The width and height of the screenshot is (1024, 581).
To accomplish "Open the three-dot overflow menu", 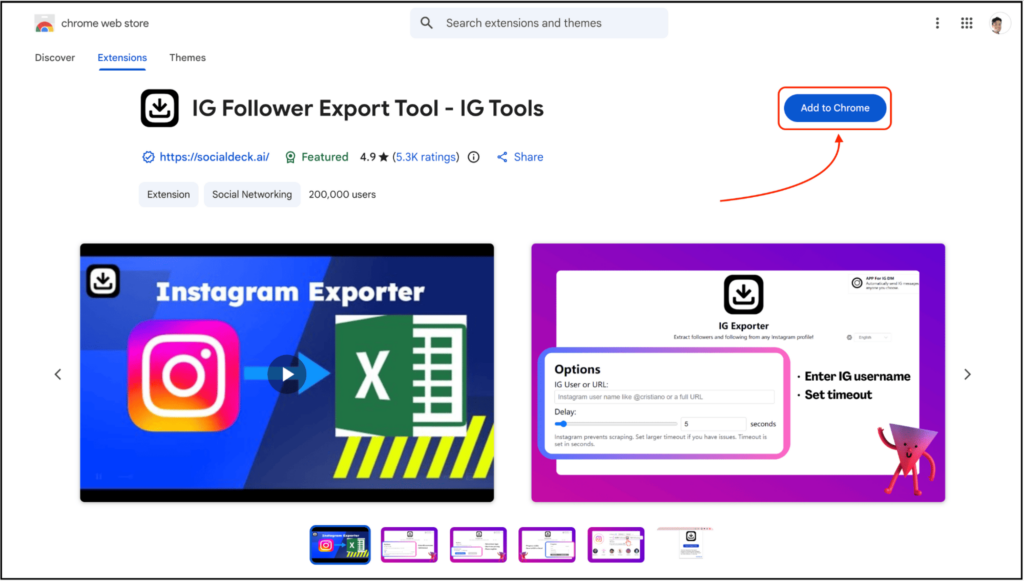I will click(937, 22).
